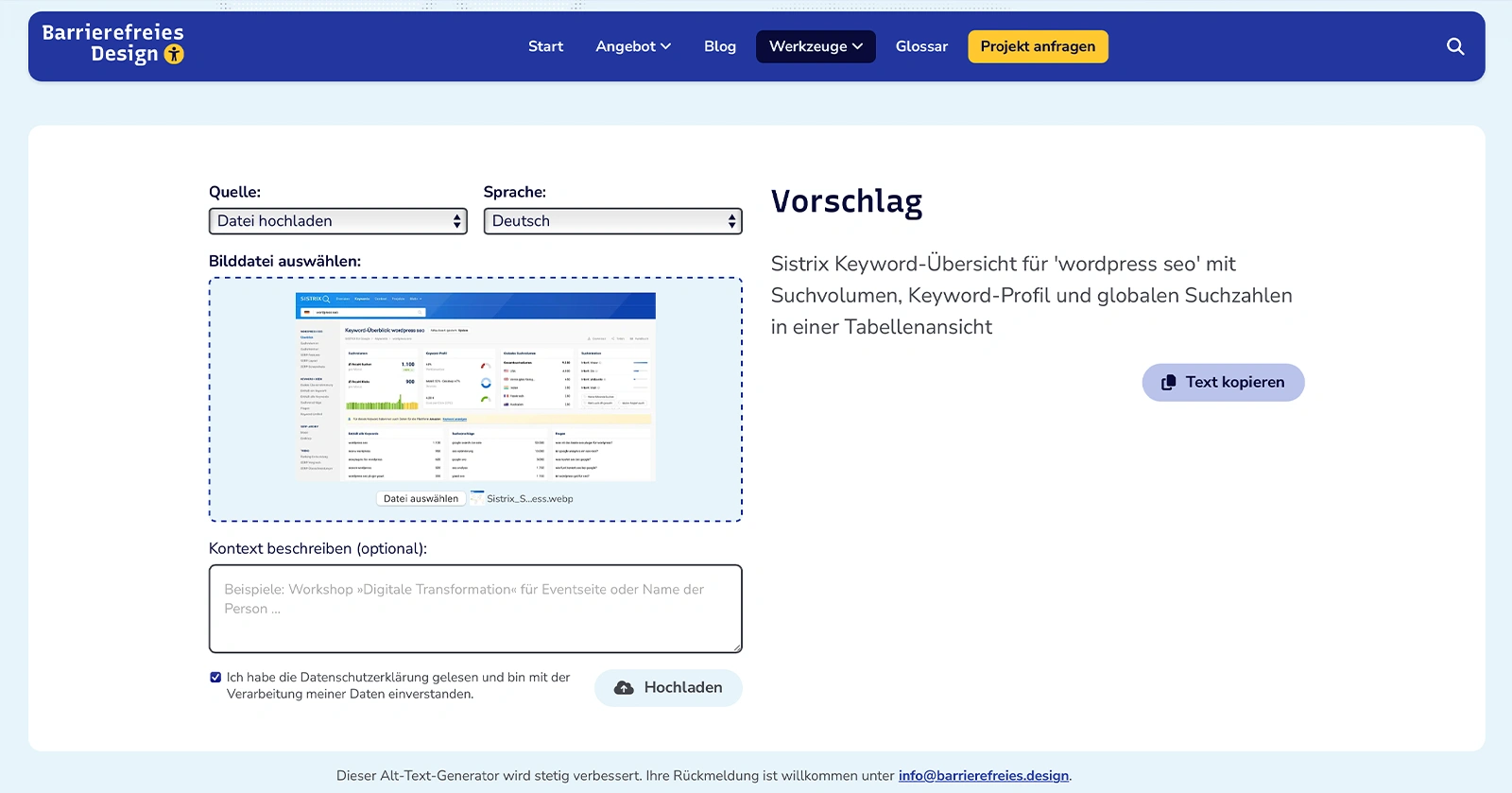This screenshot has width=1512, height=793.
Task: Open the Blog navigation item
Action: coord(719,46)
